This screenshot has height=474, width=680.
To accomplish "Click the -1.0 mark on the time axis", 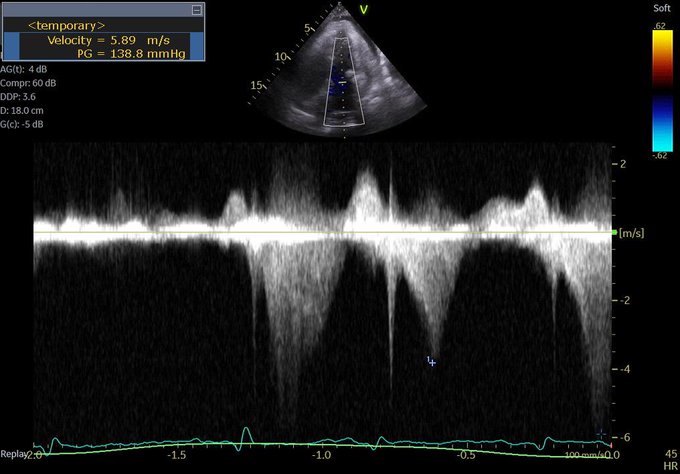I will (321, 455).
